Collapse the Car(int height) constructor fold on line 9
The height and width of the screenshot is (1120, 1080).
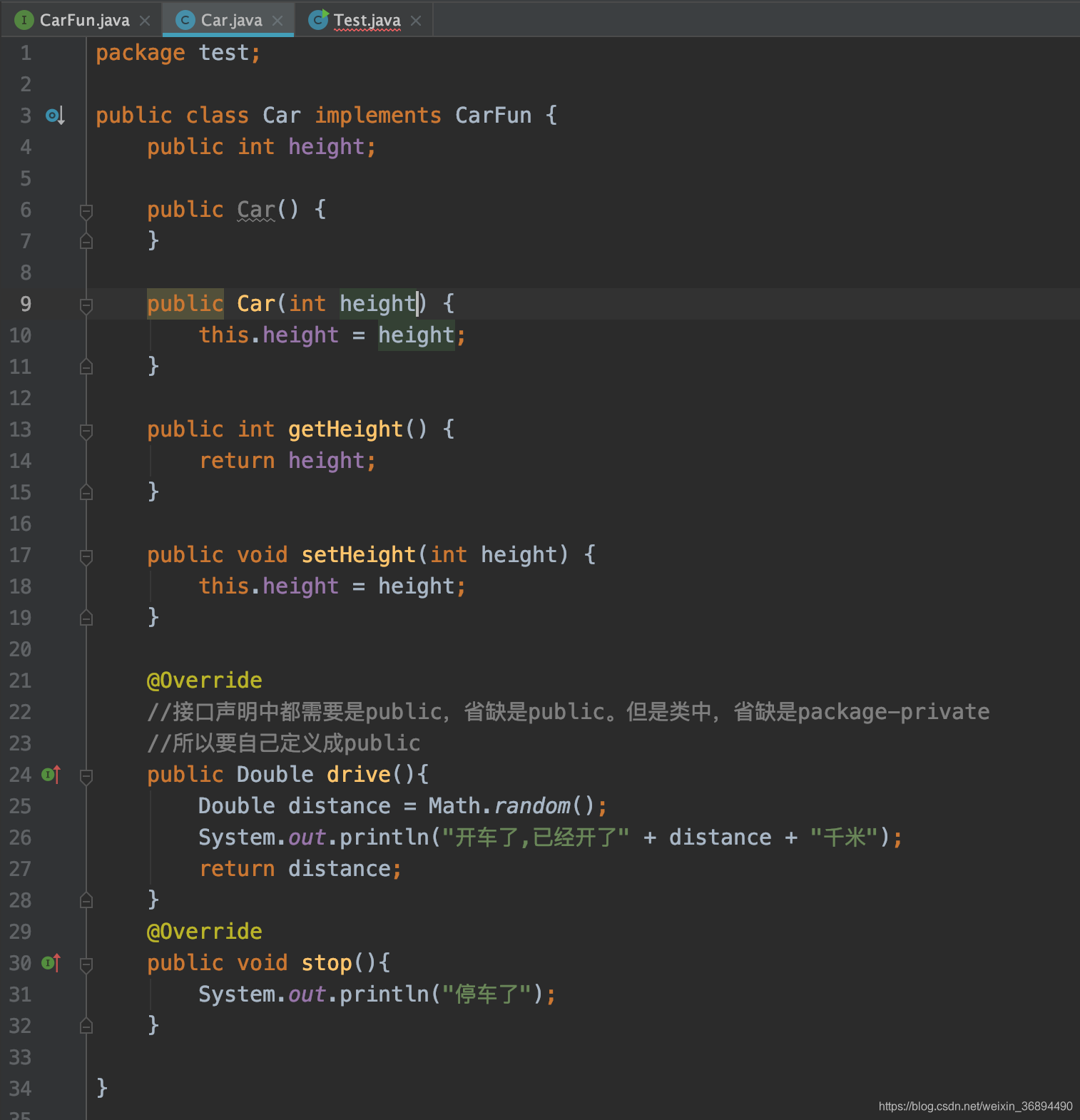point(86,305)
